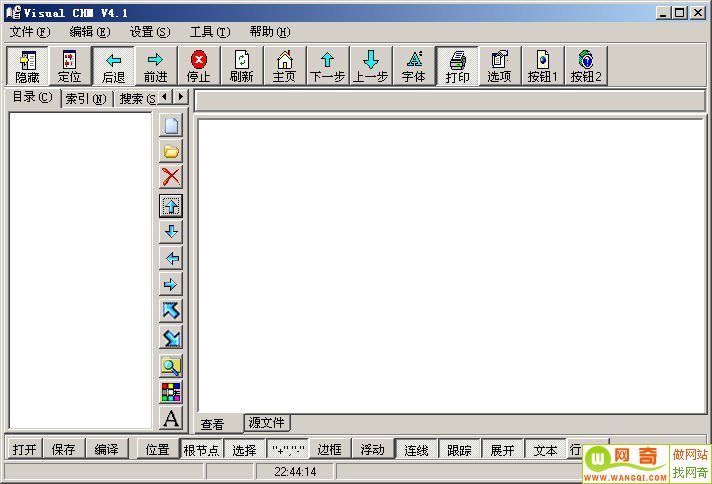
Task: Go forward with the 前进 button
Action: click(156, 66)
